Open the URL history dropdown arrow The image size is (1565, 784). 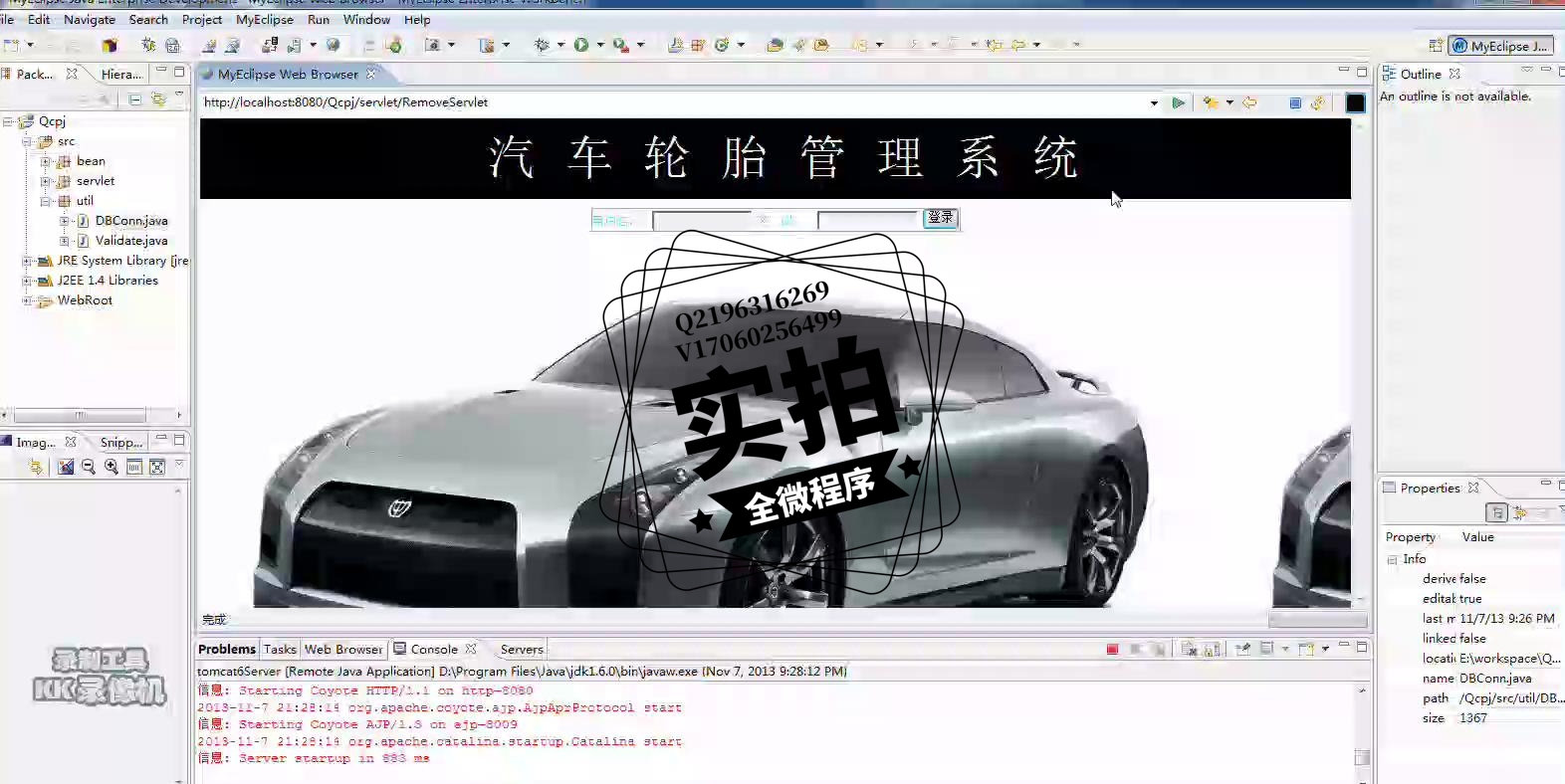(1154, 102)
